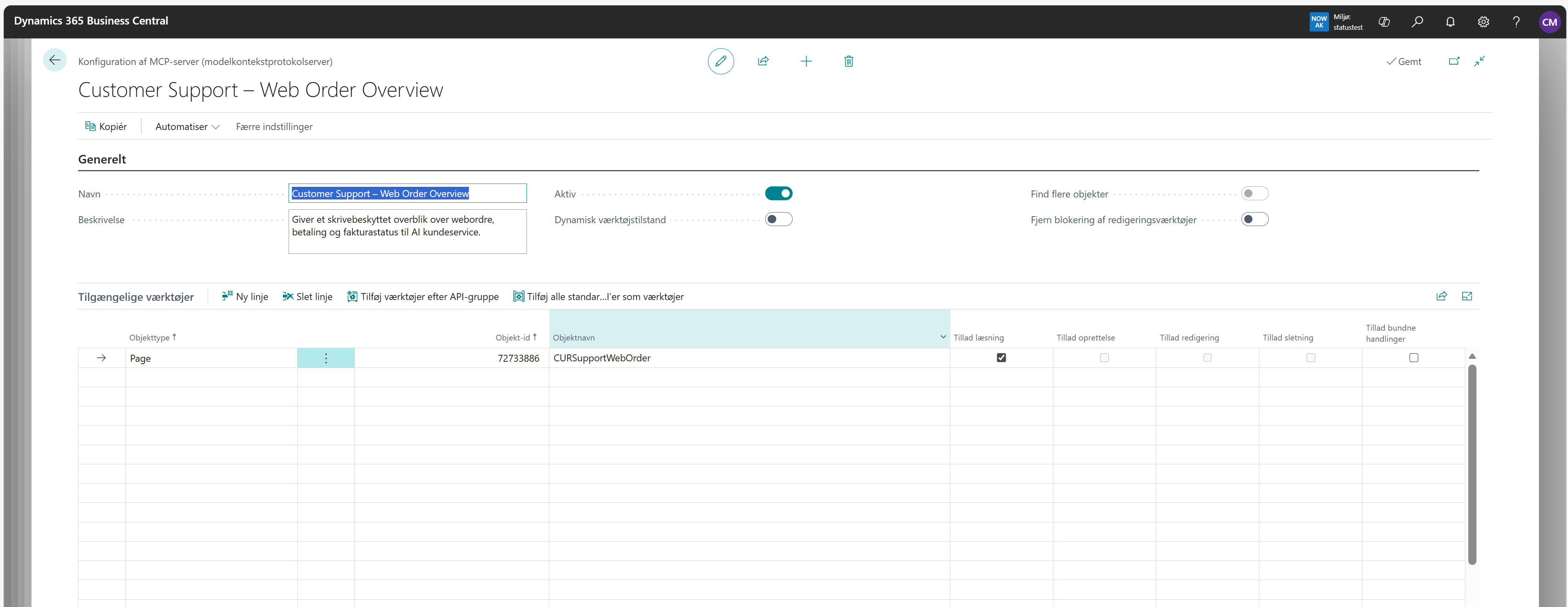1568x607 pixels.
Task: Toggle Fjern blokering af redigeringsværktøjer
Action: tap(1254, 219)
